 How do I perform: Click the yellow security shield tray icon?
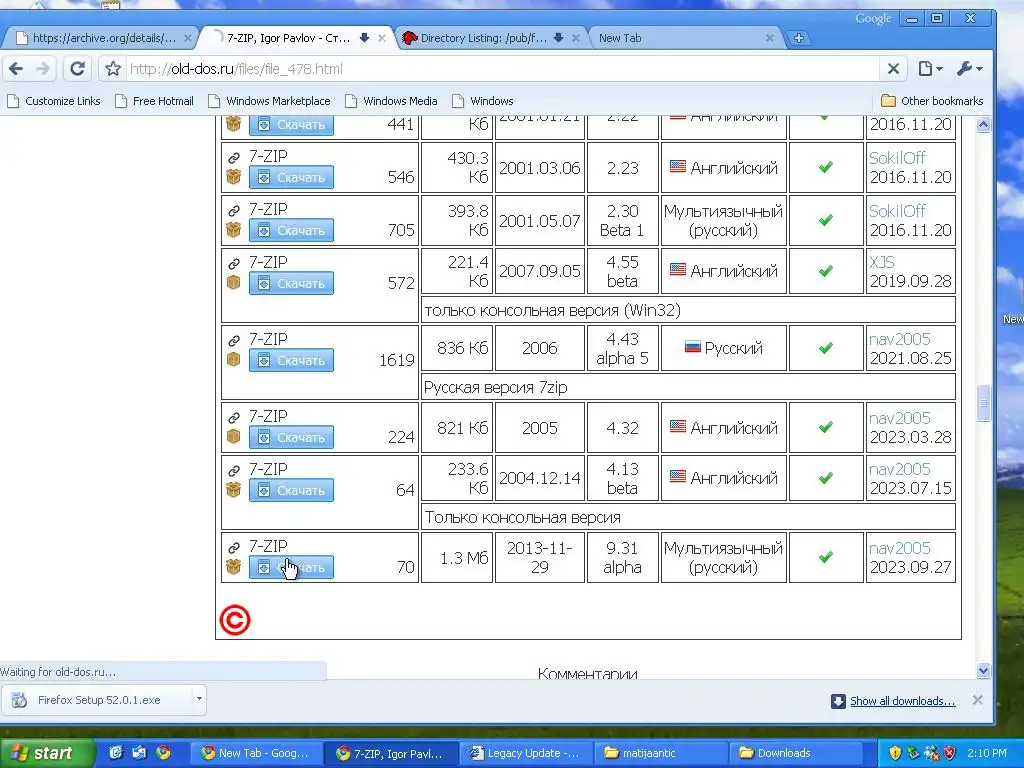tap(895, 753)
